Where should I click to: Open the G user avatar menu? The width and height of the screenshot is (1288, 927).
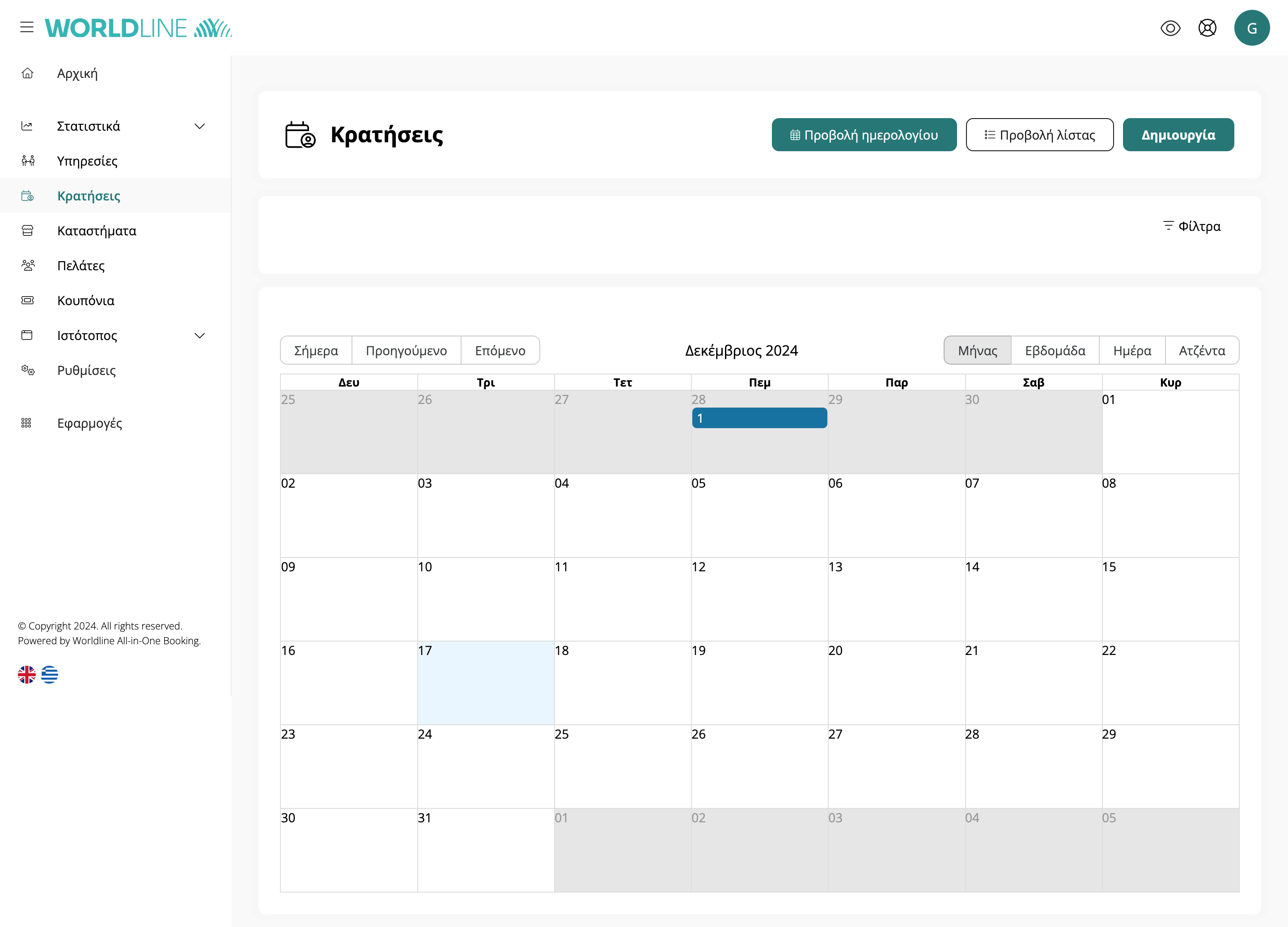pyautogui.click(x=1251, y=28)
